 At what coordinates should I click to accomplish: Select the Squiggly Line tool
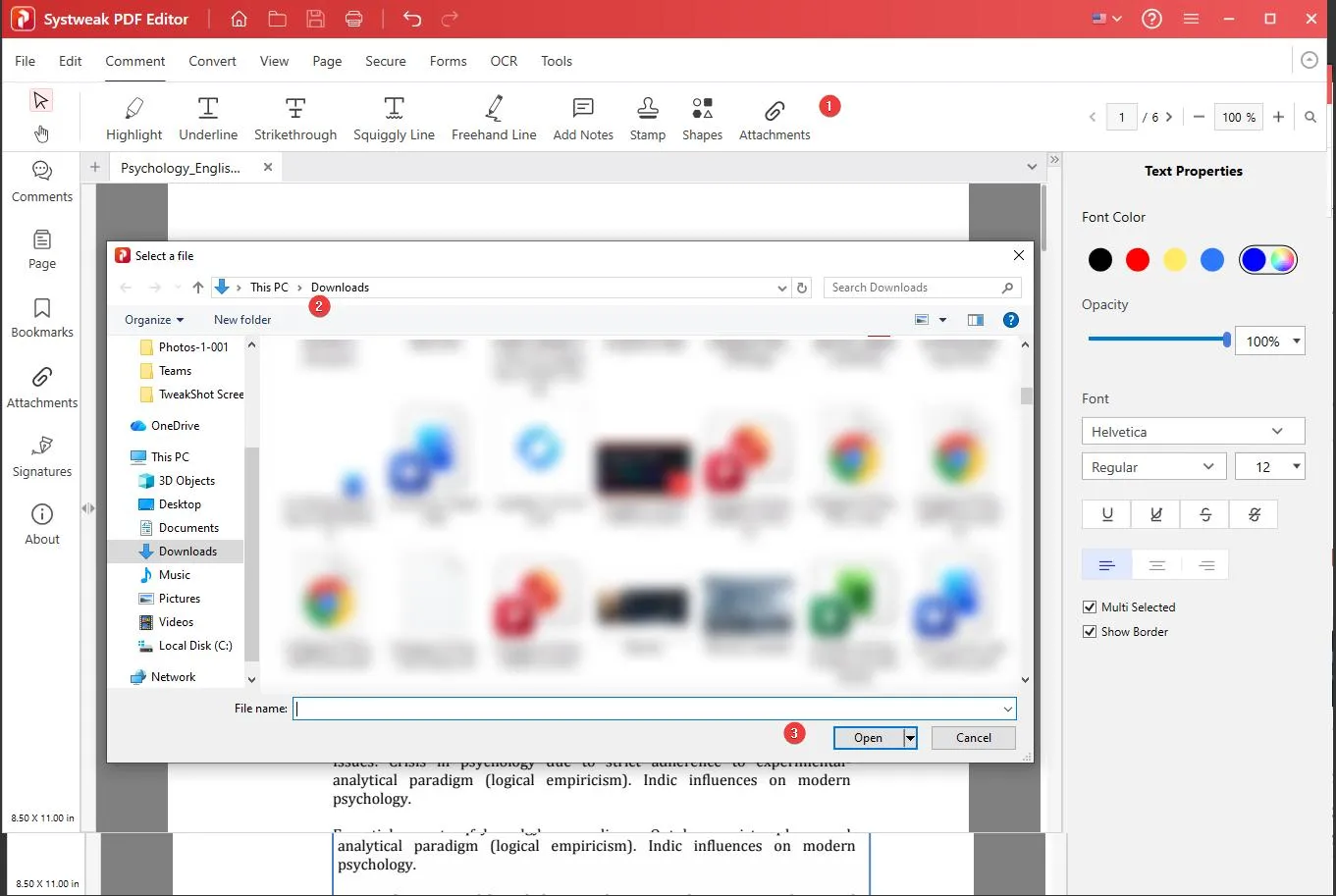(x=395, y=116)
